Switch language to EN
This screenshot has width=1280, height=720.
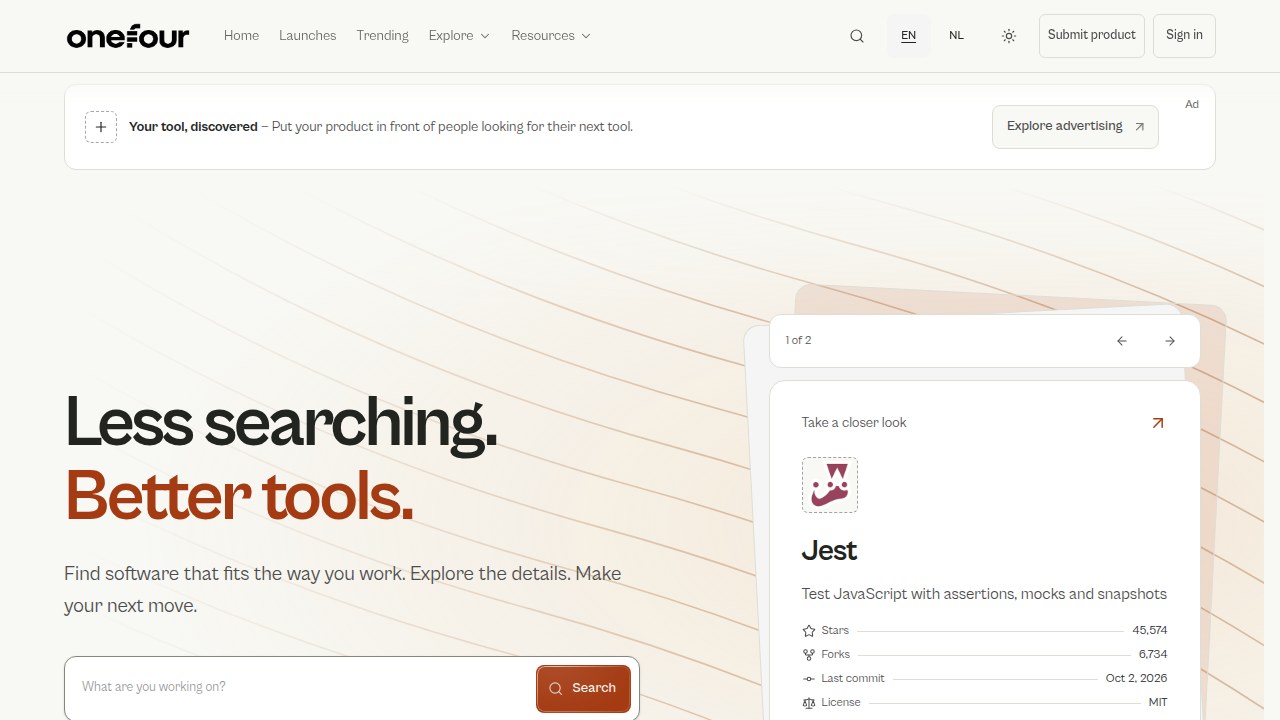pyautogui.click(x=908, y=36)
